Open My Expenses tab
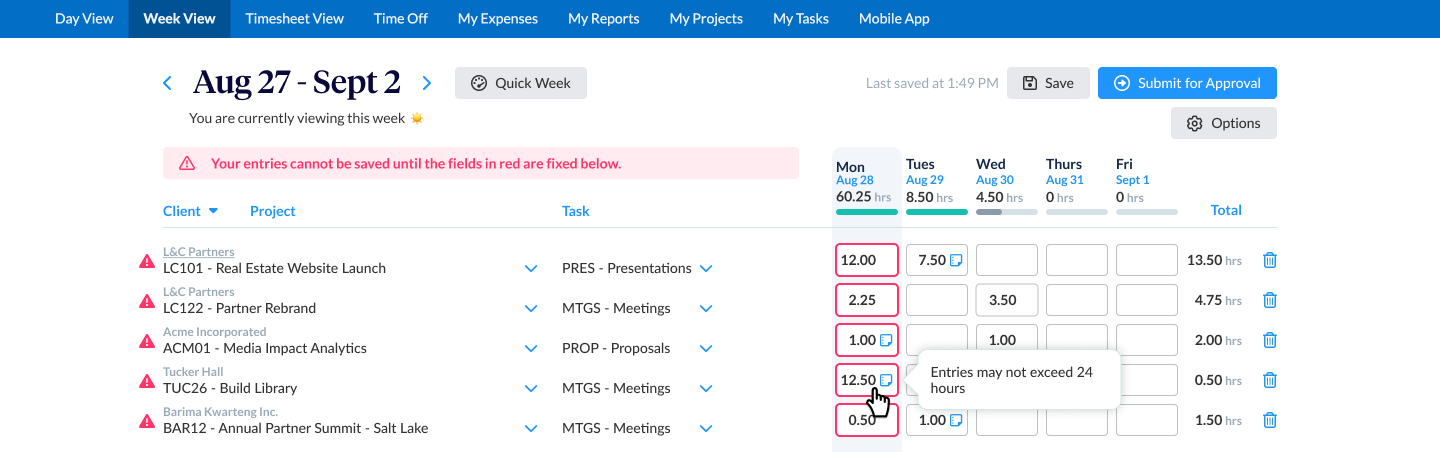This screenshot has width=1440, height=452. click(x=497, y=19)
